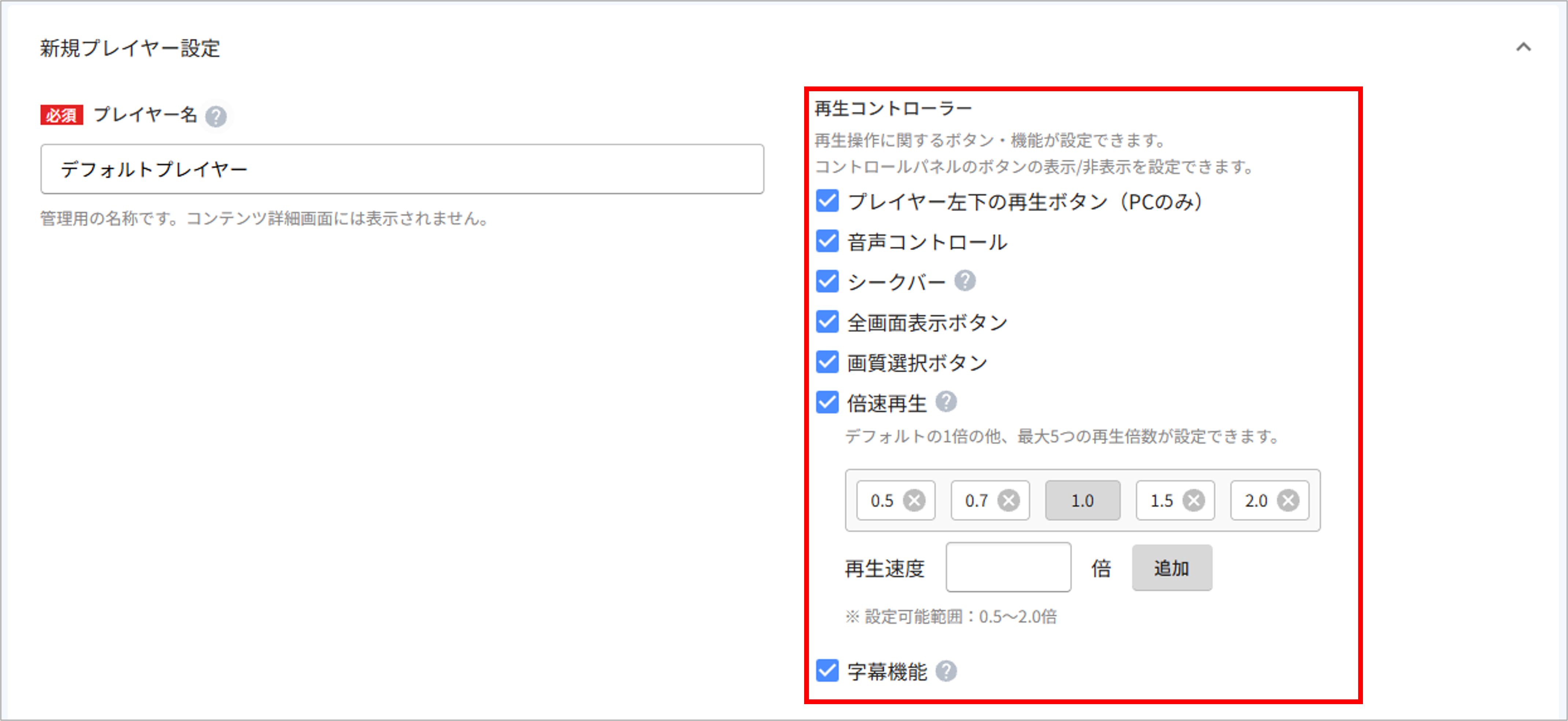The image size is (1568, 721).
Task: Toggle 全画面表示ボタン checkbox
Action: [827, 322]
